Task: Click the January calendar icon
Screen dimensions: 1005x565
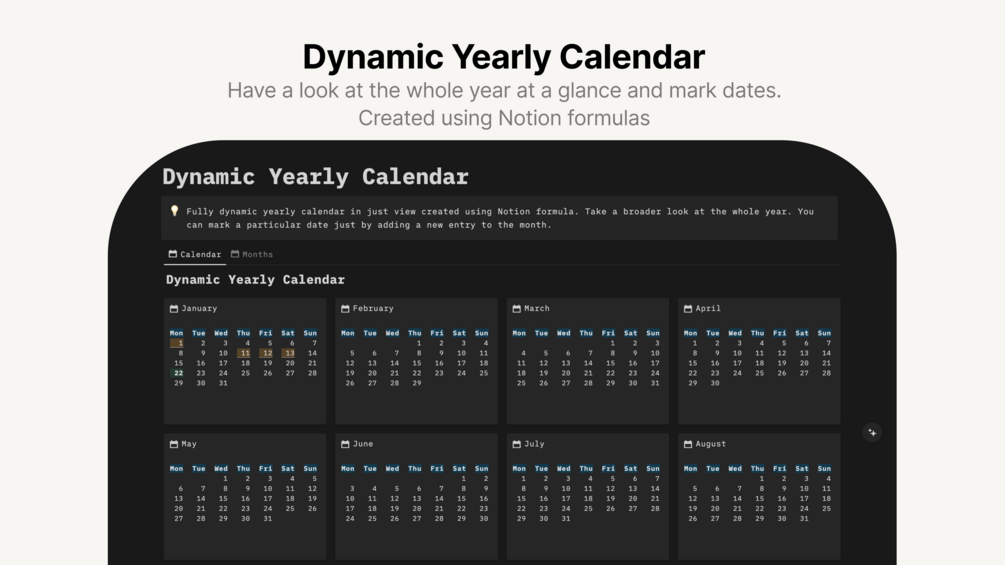Action: coord(174,309)
